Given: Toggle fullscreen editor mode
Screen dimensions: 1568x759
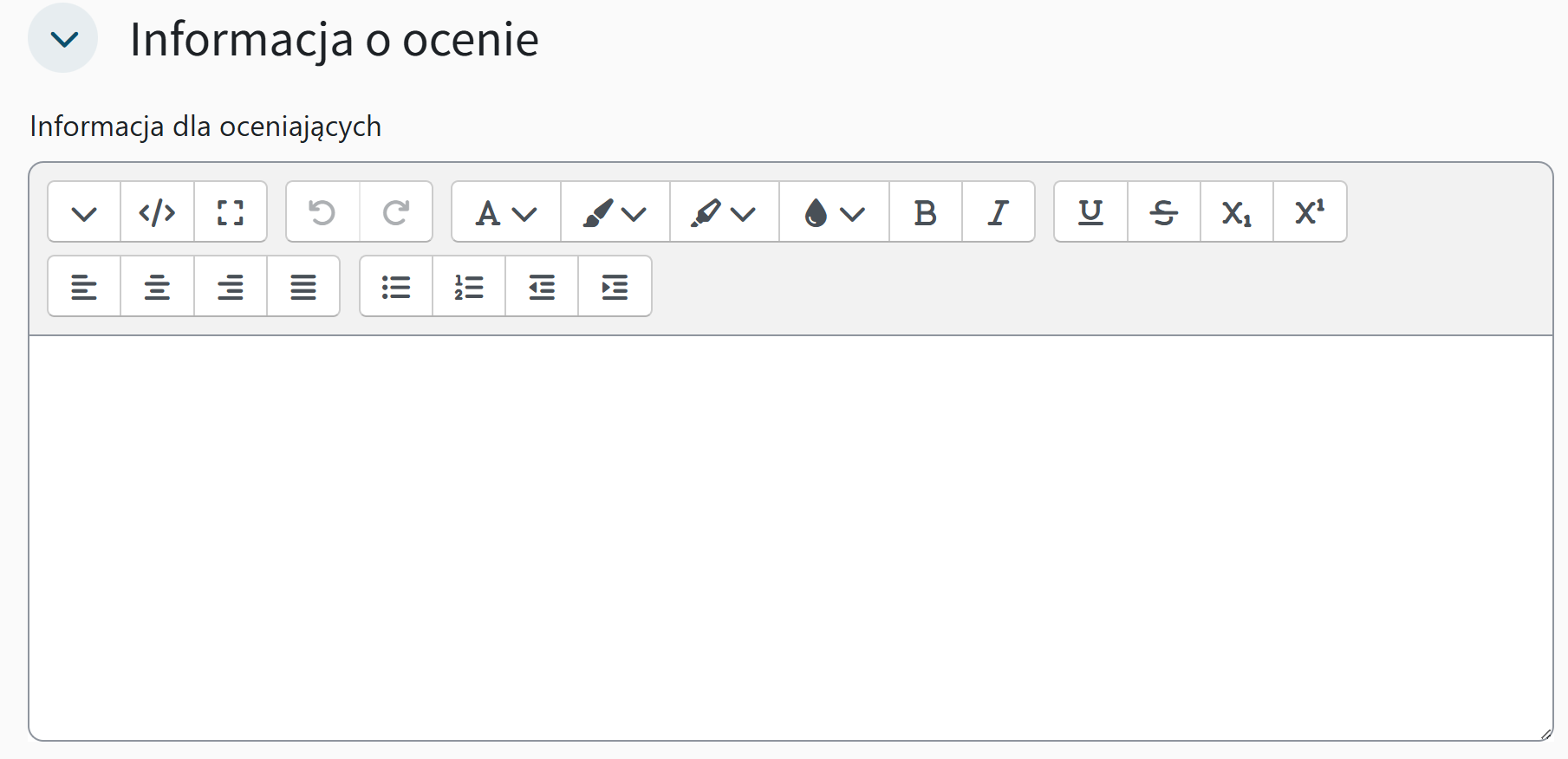Looking at the screenshot, I should [231, 211].
